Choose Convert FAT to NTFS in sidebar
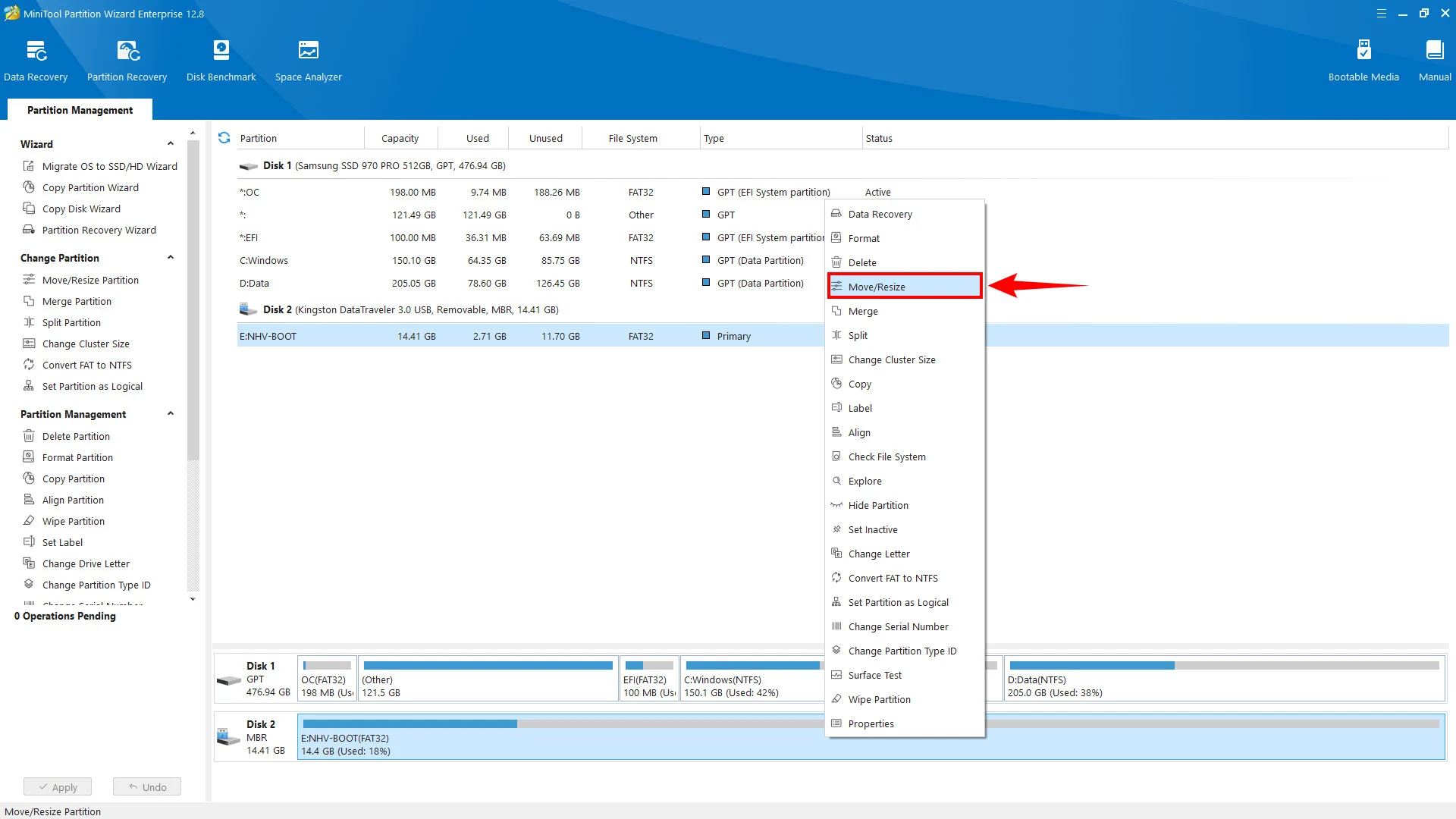This screenshot has width=1456, height=819. [77, 365]
